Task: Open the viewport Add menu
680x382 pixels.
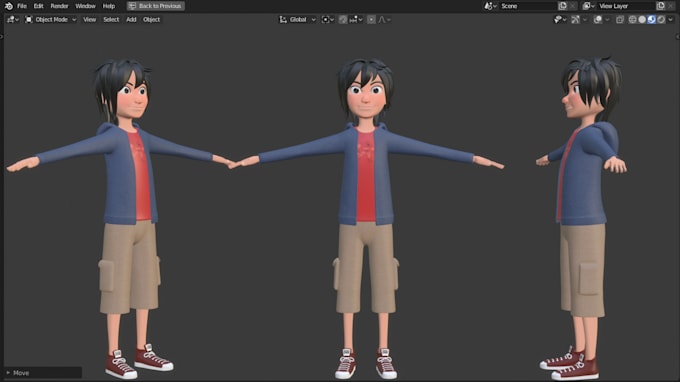Action: [x=131, y=20]
